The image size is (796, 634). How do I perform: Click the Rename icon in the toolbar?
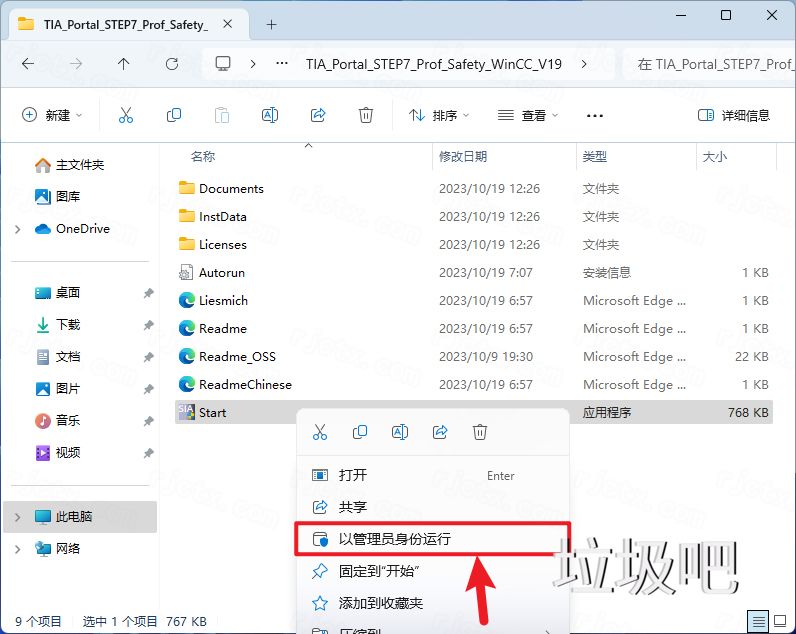270,115
